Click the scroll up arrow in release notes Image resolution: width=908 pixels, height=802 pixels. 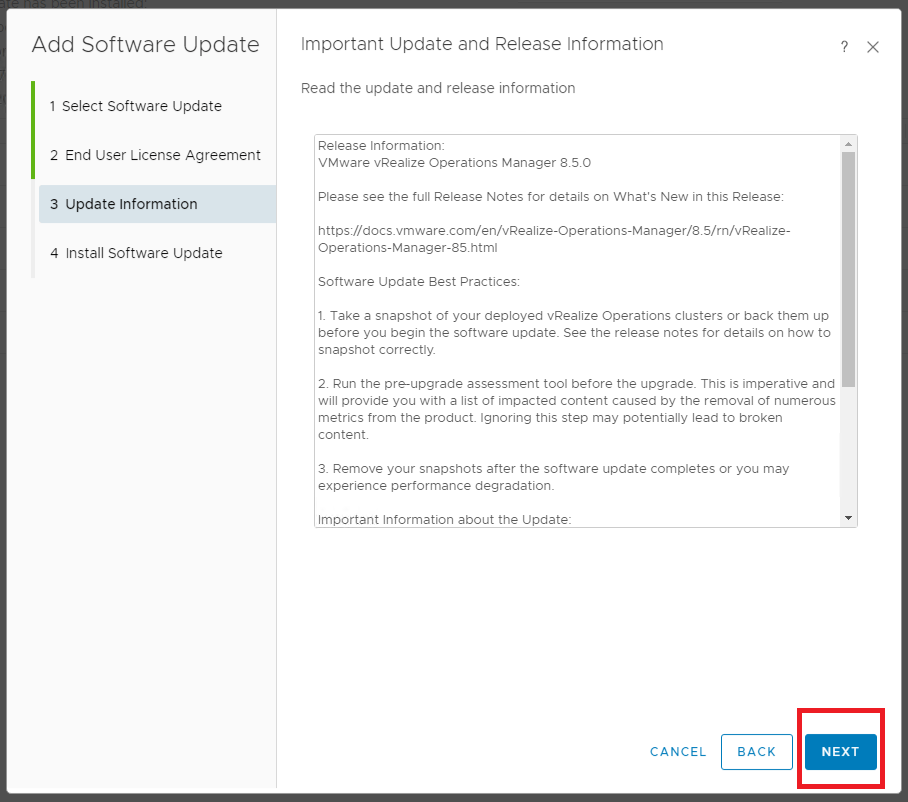point(848,143)
